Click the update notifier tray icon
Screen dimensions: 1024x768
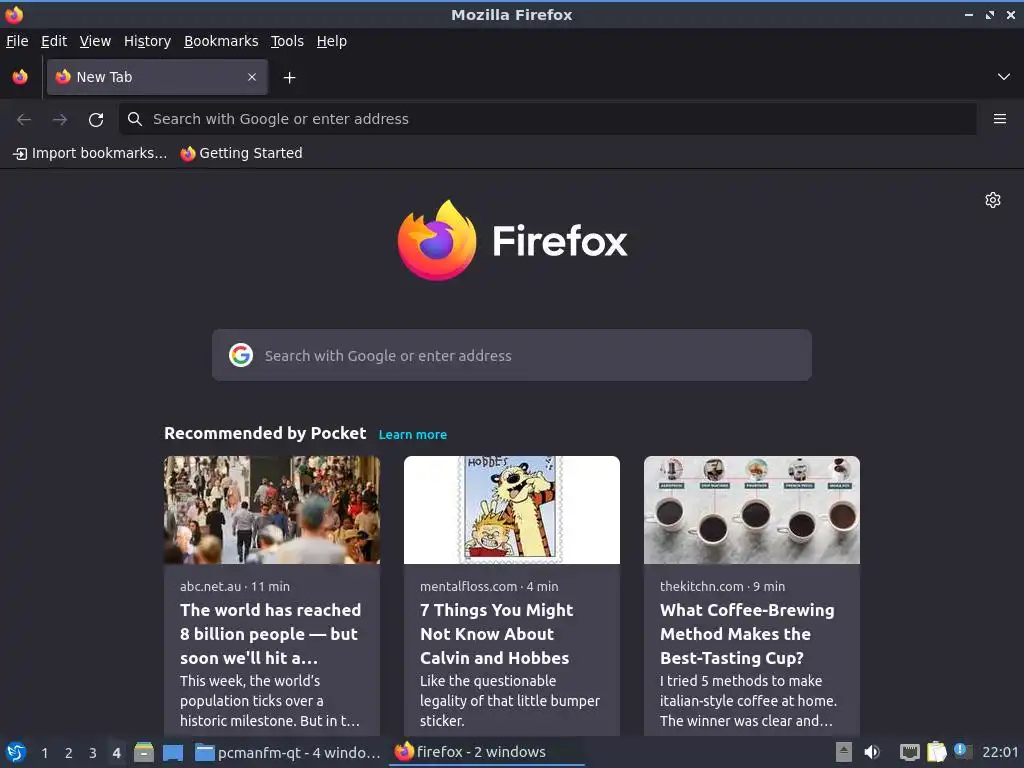click(963, 751)
